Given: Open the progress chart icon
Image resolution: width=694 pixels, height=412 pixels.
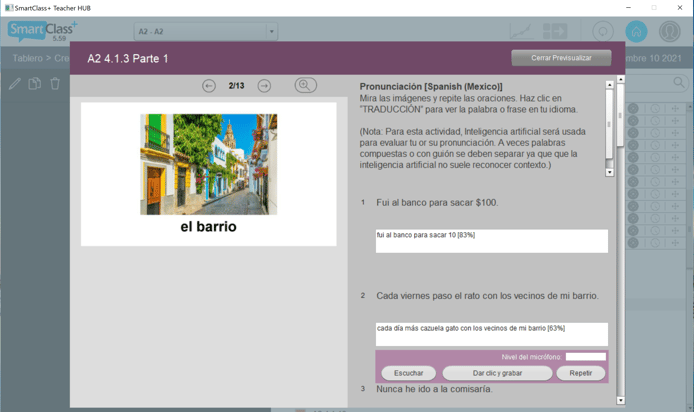Looking at the screenshot, I should tap(521, 31).
